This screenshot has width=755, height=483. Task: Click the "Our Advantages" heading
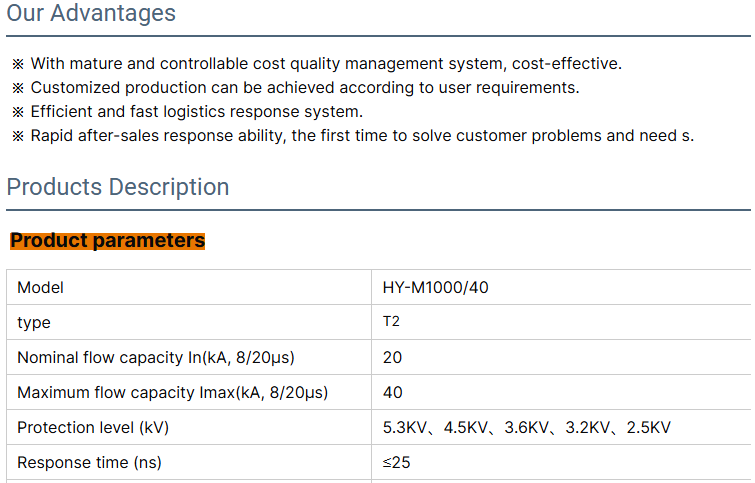coord(91,14)
